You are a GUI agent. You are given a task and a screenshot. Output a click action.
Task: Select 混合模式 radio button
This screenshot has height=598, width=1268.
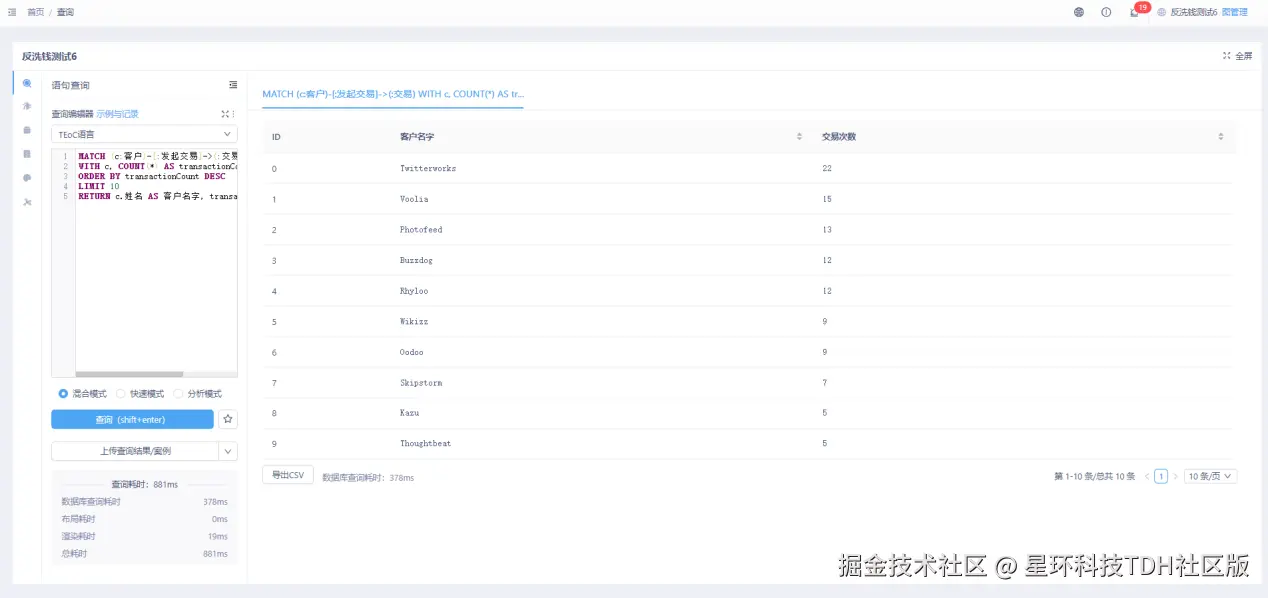pos(64,394)
